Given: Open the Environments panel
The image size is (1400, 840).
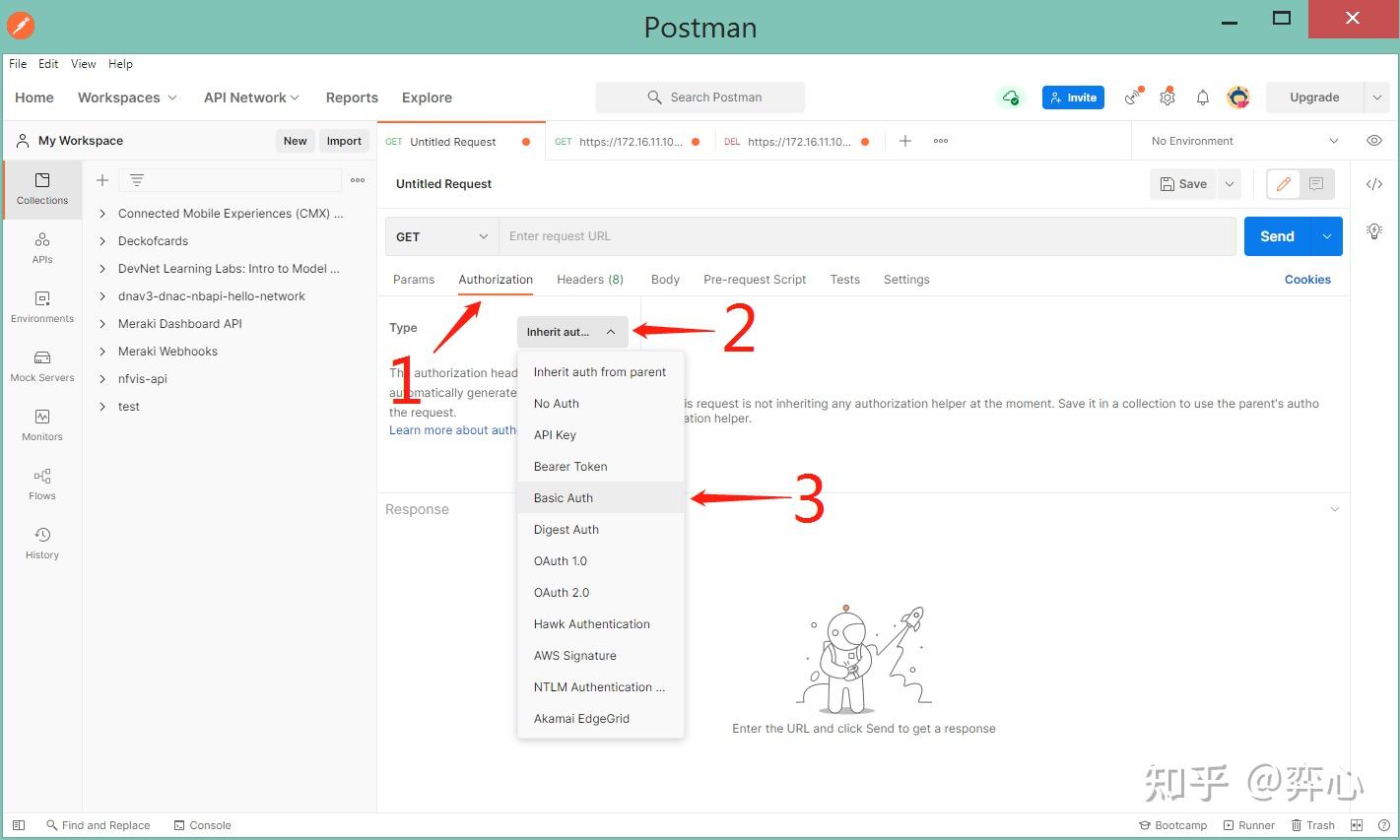Looking at the screenshot, I should click(x=41, y=307).
